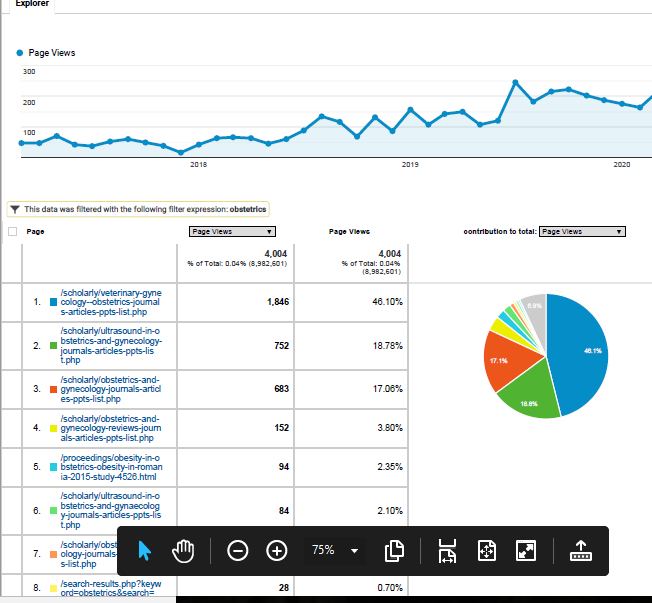Click the share upload icon

point(580,551)
